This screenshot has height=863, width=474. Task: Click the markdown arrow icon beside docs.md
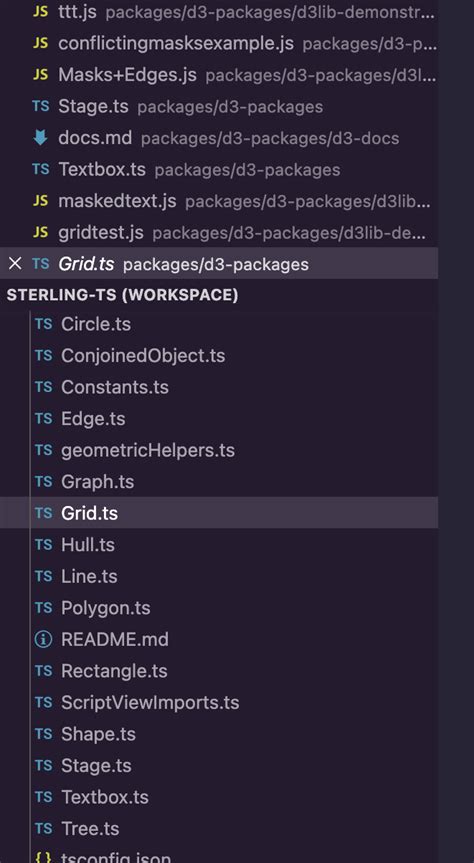(41, 138)
